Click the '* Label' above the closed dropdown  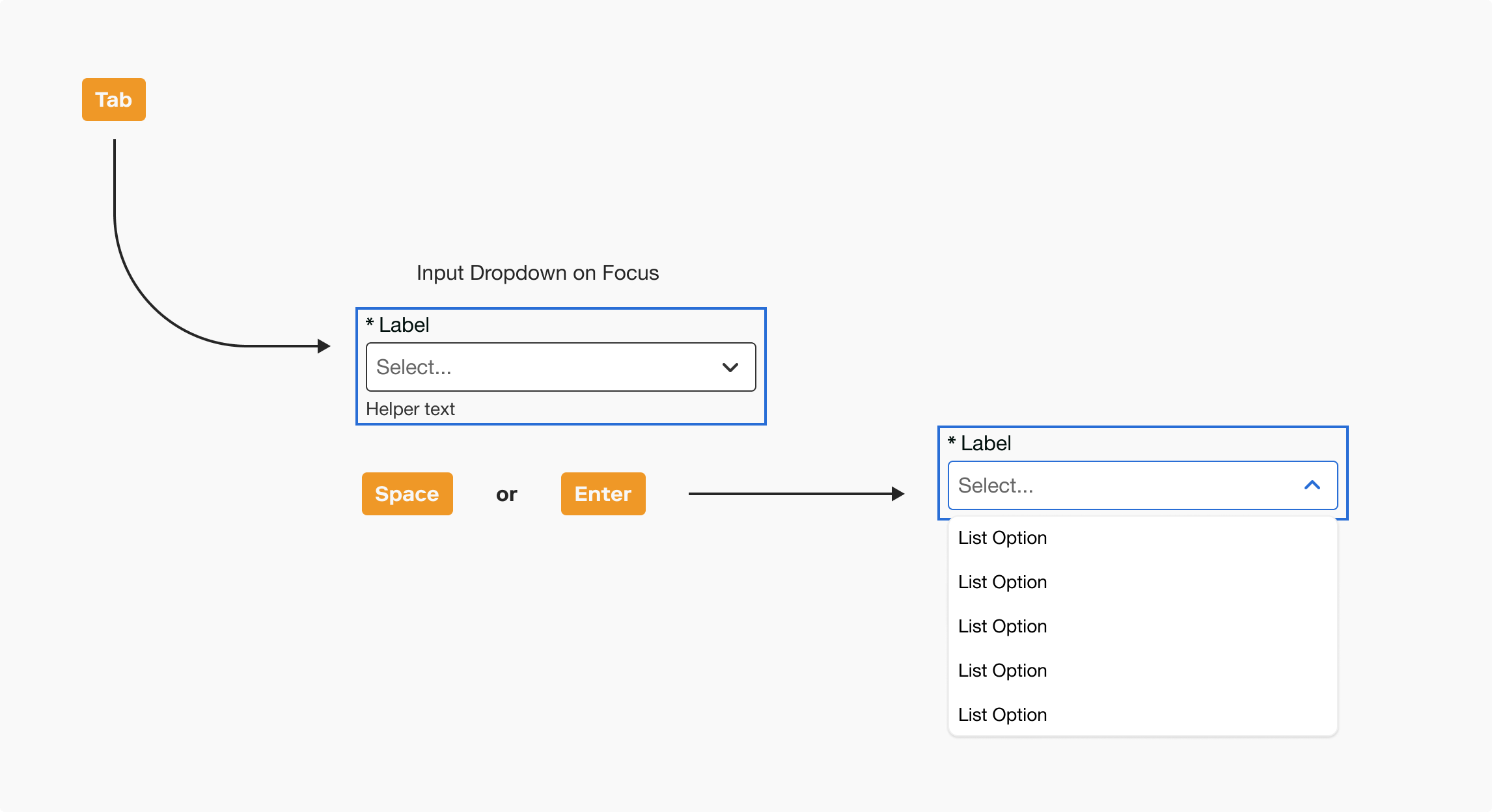398,325
